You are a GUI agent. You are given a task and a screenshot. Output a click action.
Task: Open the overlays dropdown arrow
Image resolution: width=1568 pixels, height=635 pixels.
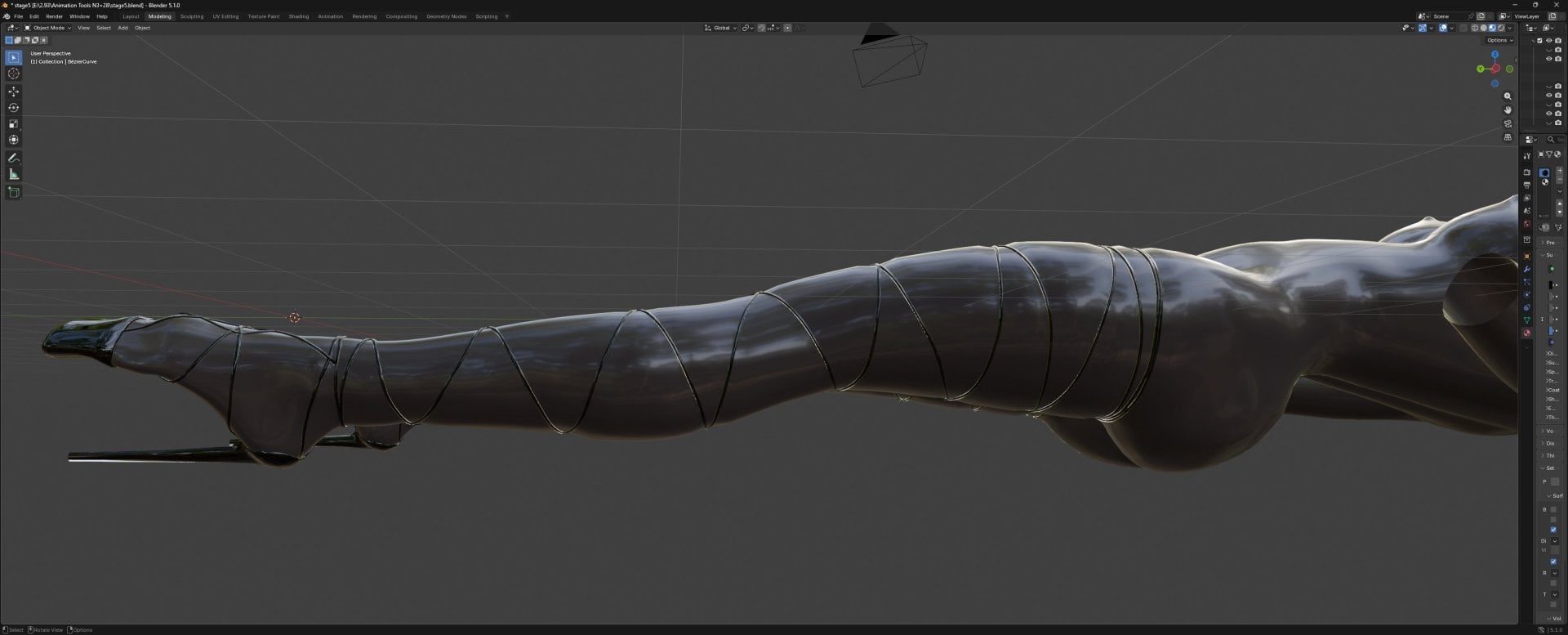pyautogui.click(x=1452, y=28)
